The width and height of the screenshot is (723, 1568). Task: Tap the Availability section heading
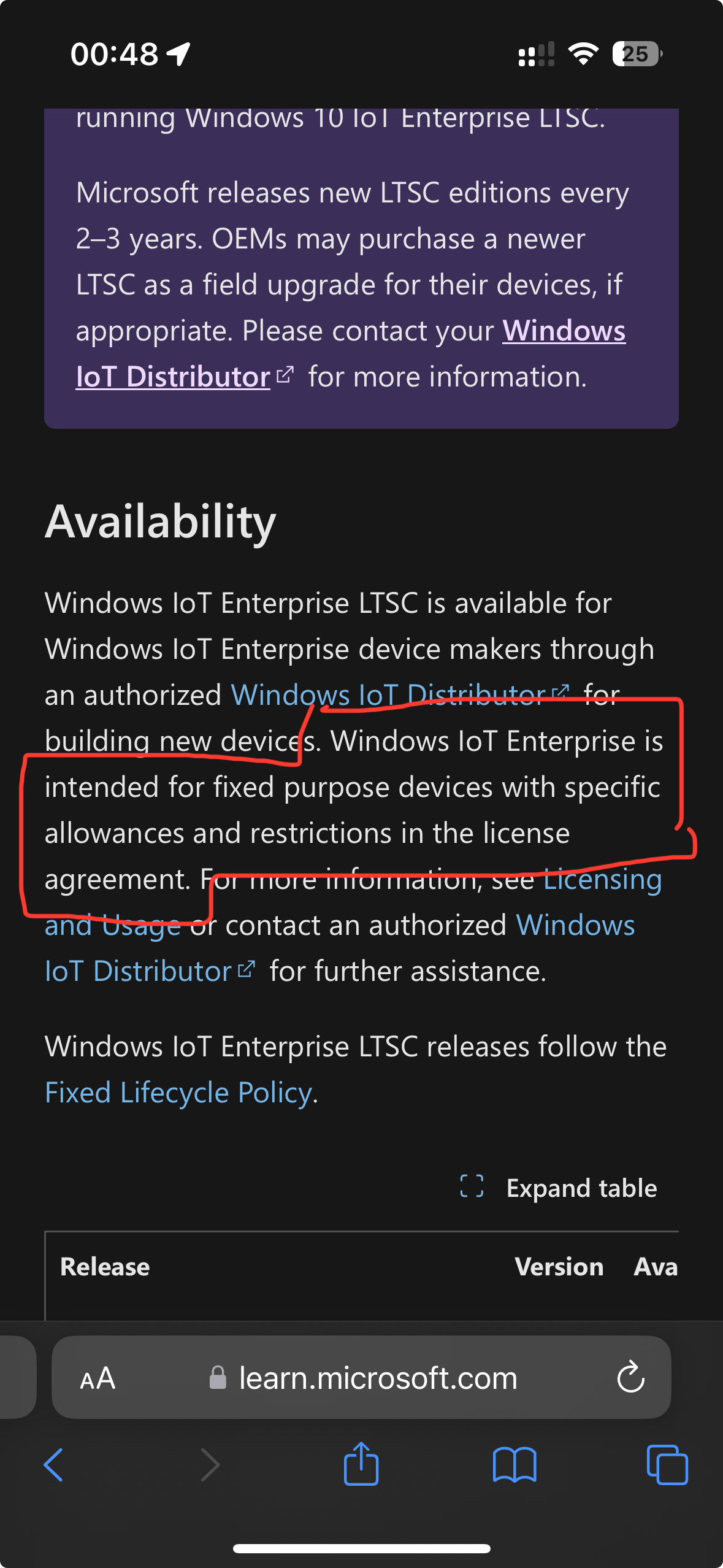(161, 521)
